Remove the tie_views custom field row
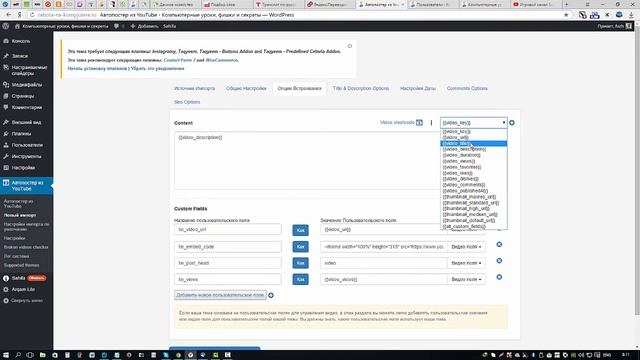The height and width of the screenshot is (360, 640). pos(499,277)
